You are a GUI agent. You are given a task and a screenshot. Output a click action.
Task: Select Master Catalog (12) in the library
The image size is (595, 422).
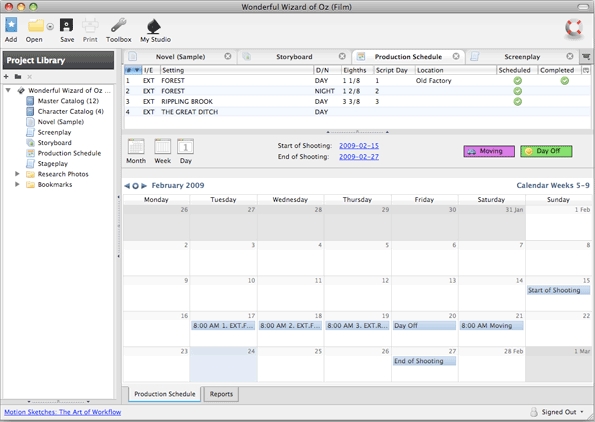coord(68,101)
